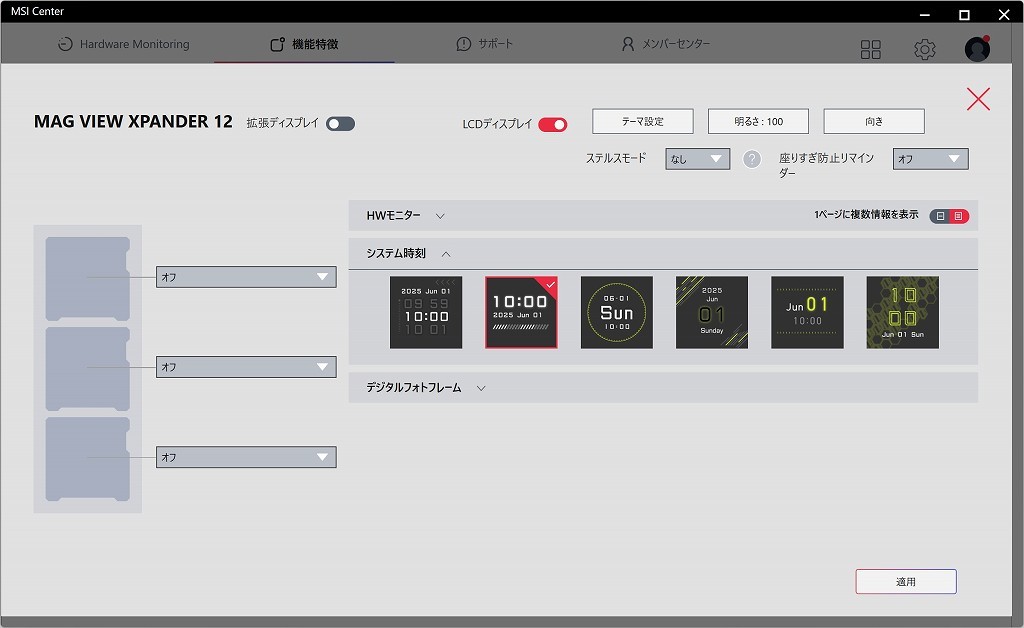Open the apps grid icon
Screen dimensions: 1024x628
pos(871,49)
